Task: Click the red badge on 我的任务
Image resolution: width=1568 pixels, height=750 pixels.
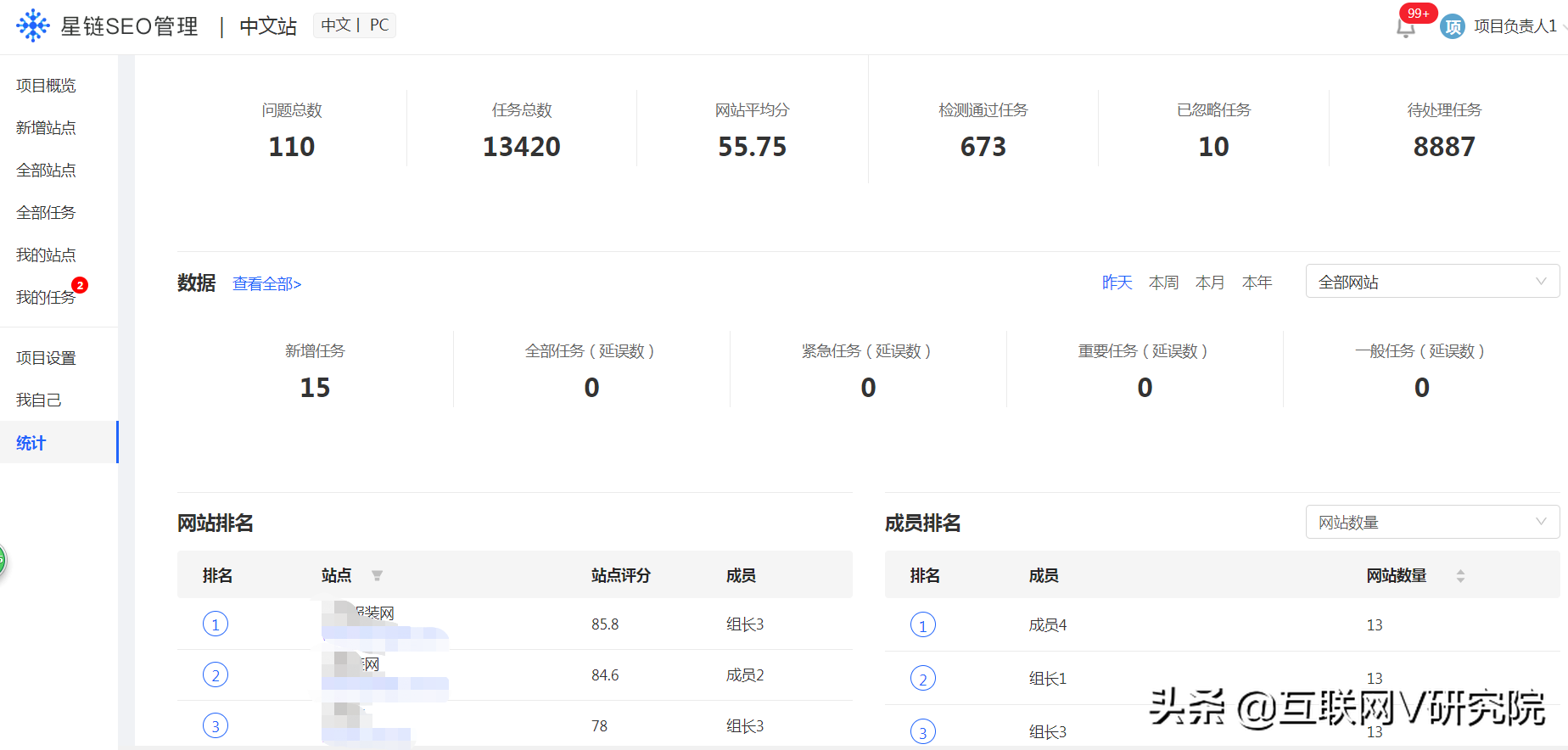Action: [80, 285]
